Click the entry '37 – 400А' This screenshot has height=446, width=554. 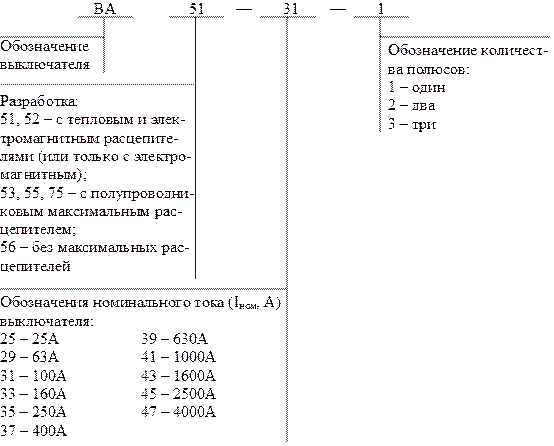point(33,431)
